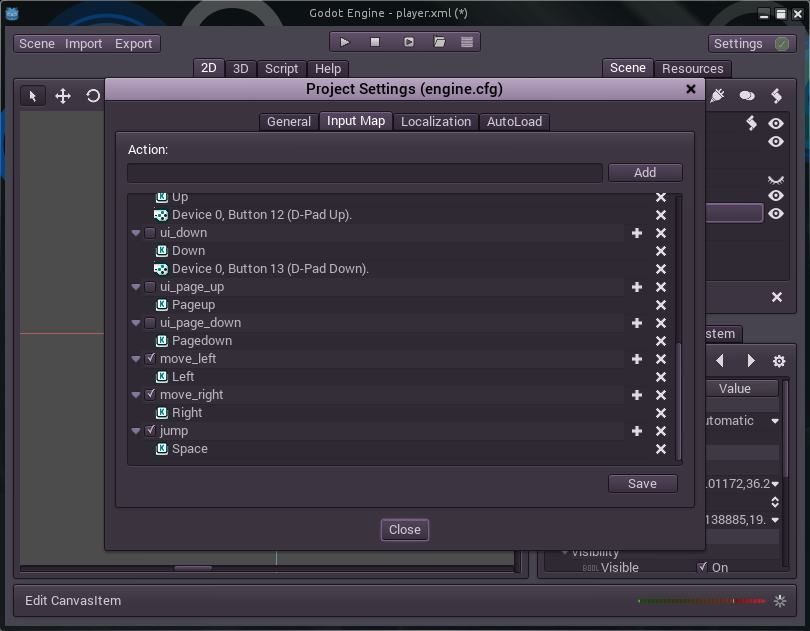Screen dimensions: 810x631
Task: Expand the 01172,36.2 value dropdown
Action: (x=775, y=484)
